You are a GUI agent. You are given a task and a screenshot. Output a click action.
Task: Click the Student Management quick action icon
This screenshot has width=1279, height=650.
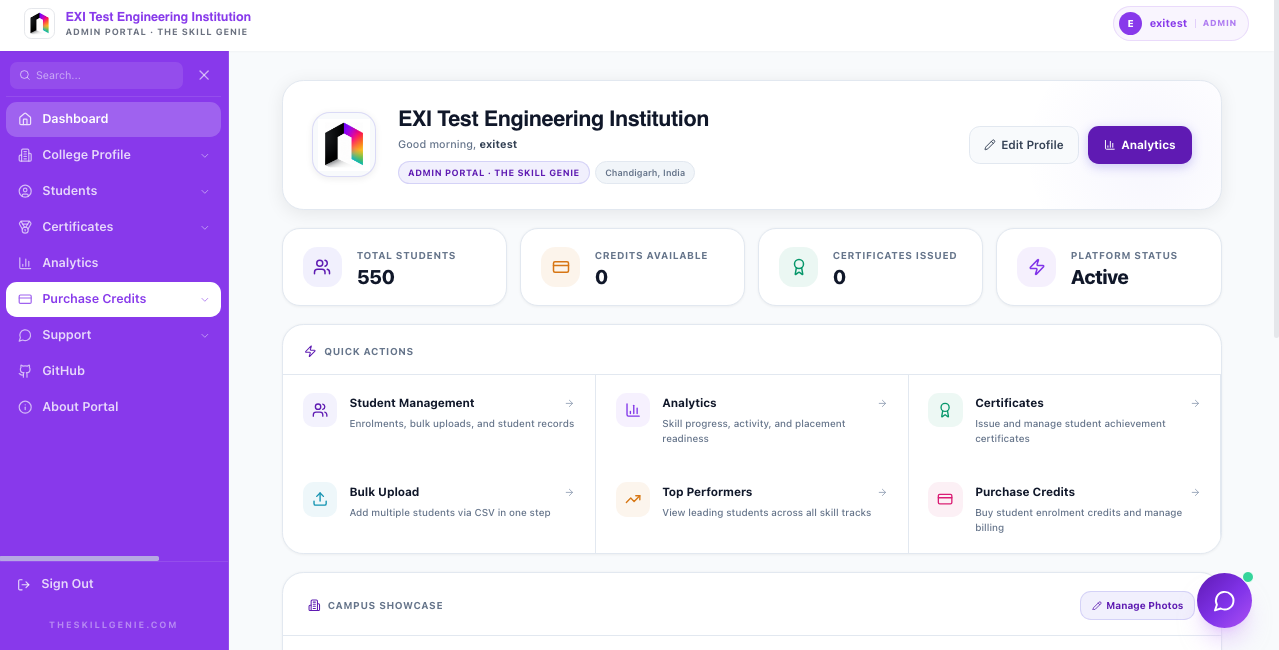[320, 410]
